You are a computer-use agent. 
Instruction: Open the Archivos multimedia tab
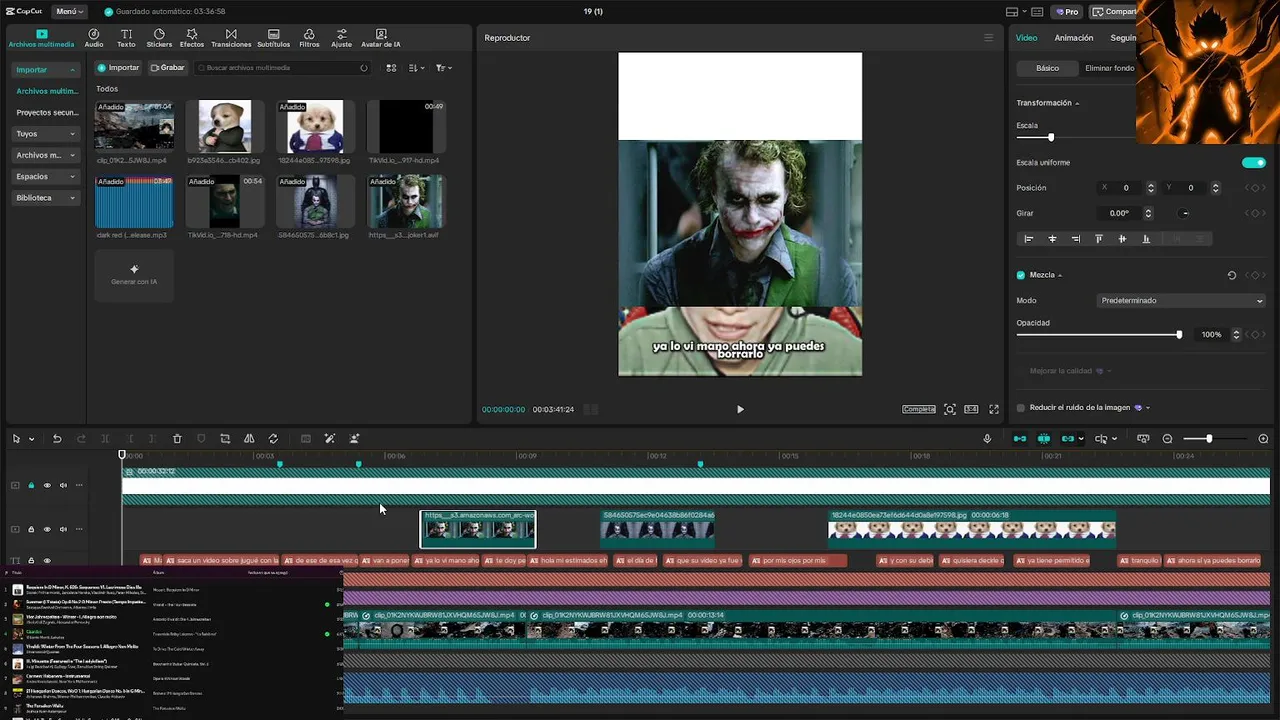point(41,38)
